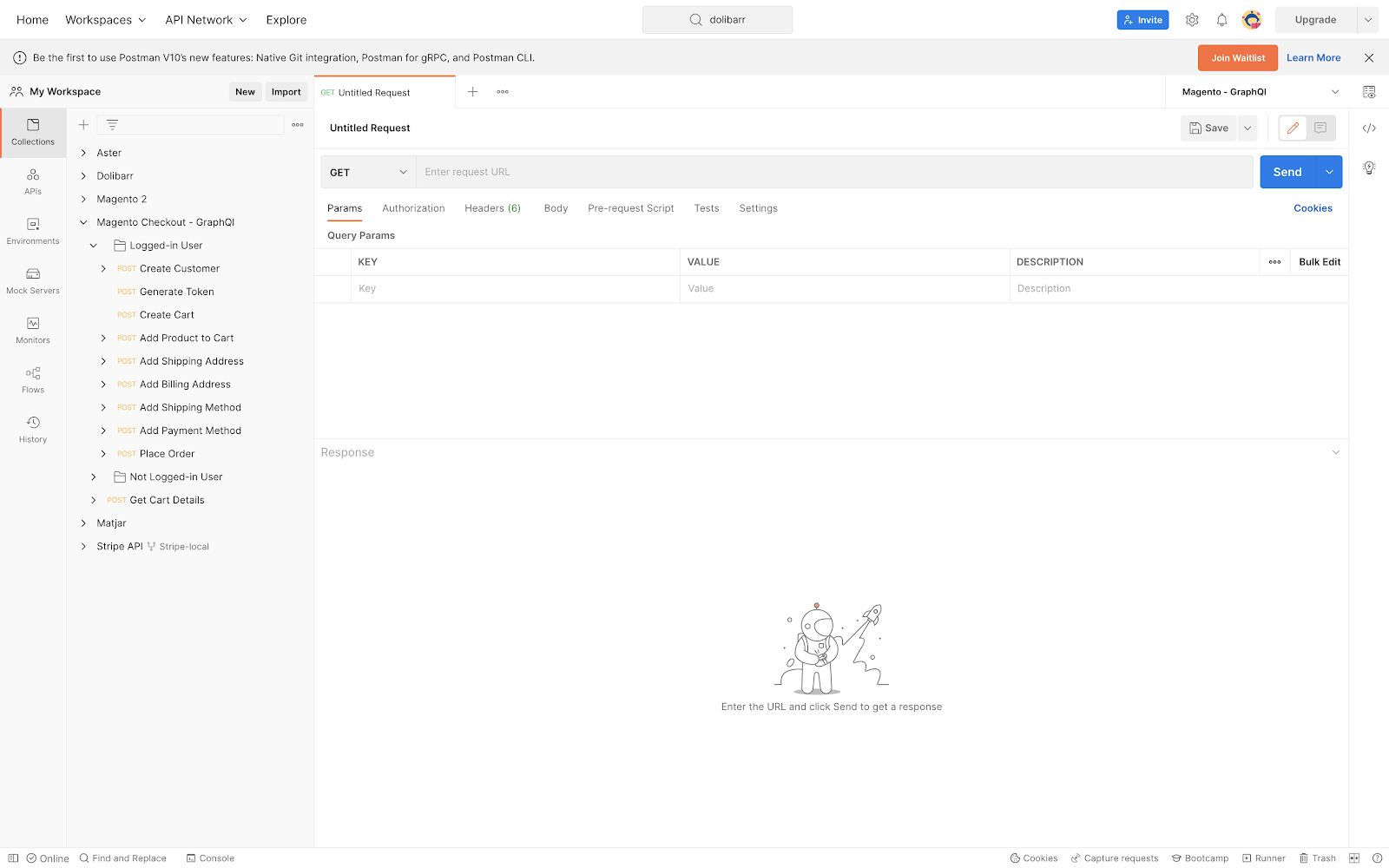The height and width of the screenshot is (868, 1389).
Task: Click the Save button
Action: pyautogui.click(x=1209, y=128)
